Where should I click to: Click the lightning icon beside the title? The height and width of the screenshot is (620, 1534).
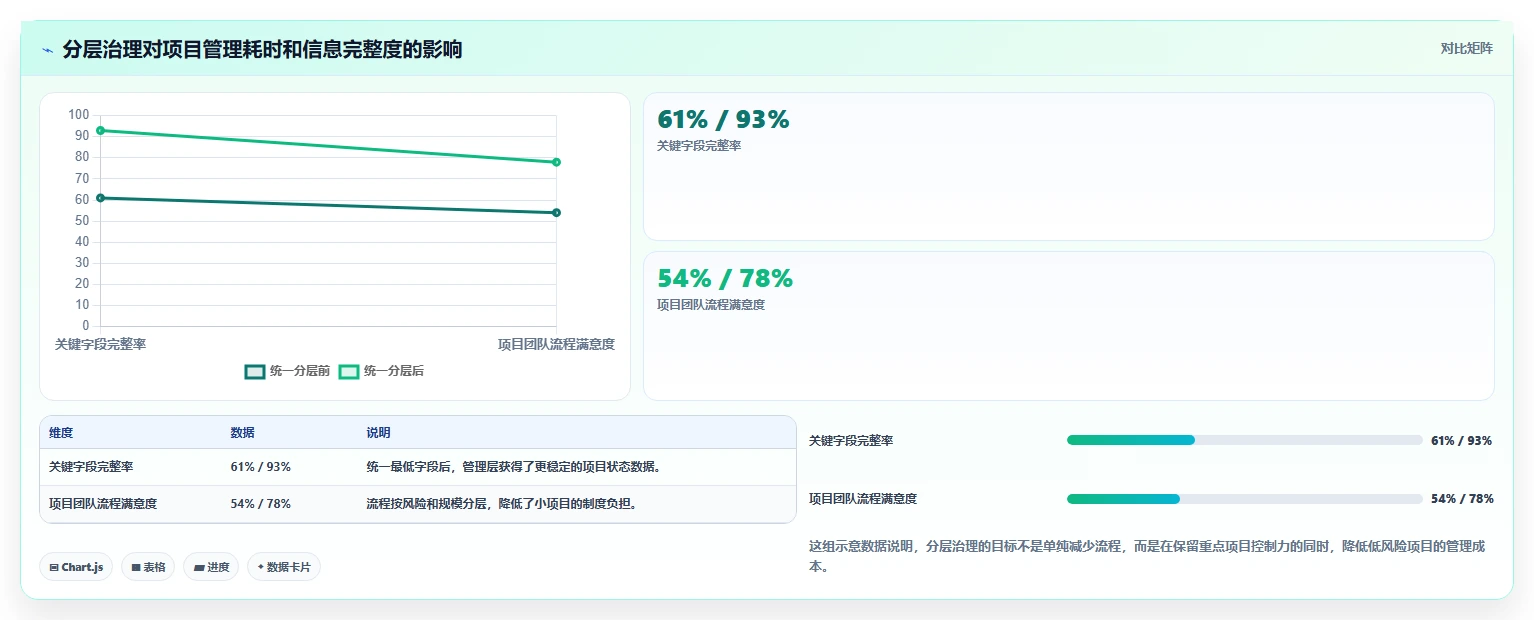pos(47,49)
